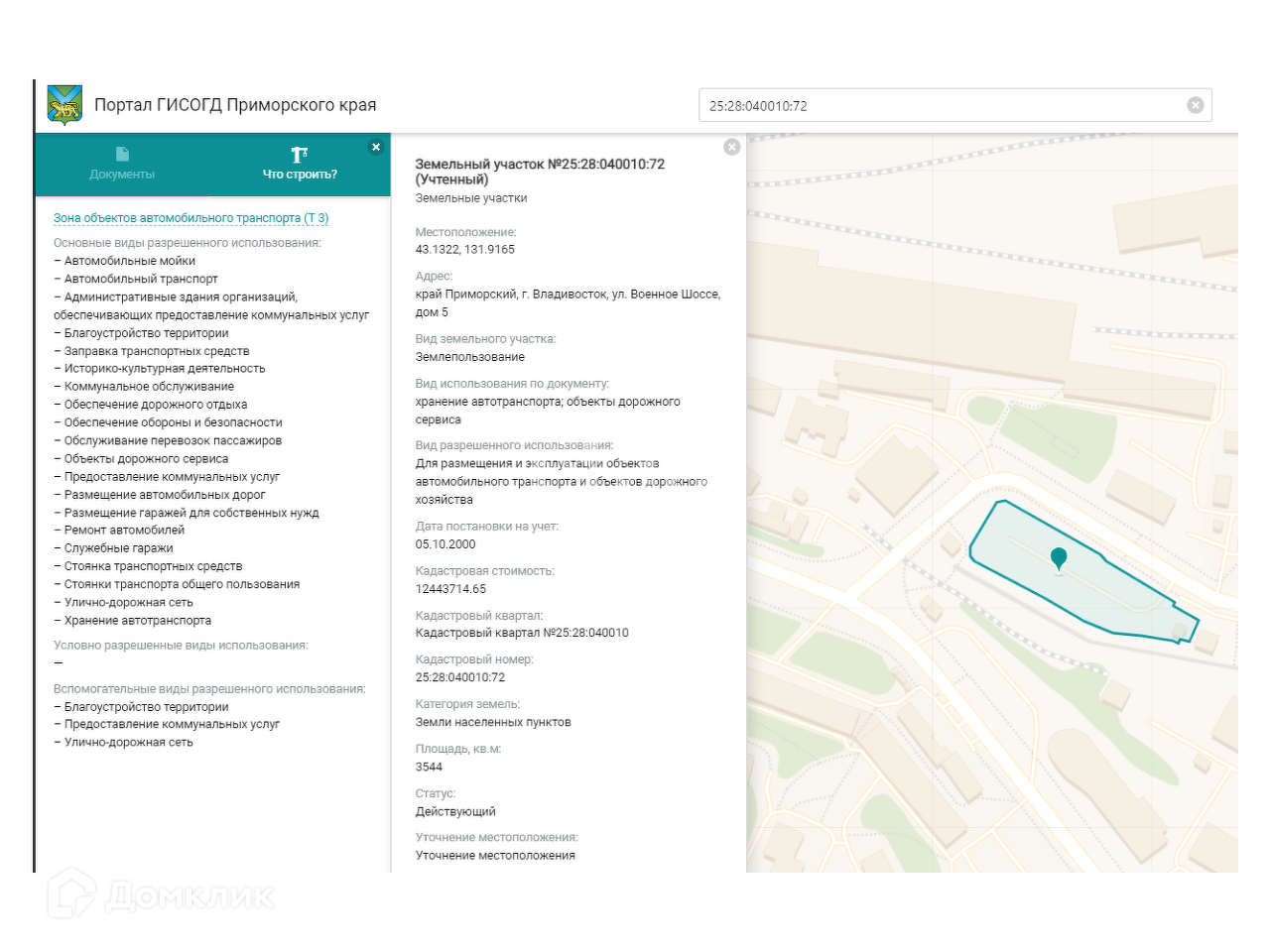Select the text 'Стоянка транспортных средств'
Viewport: 1270px width, 952px height.
[x=153, y=566]
